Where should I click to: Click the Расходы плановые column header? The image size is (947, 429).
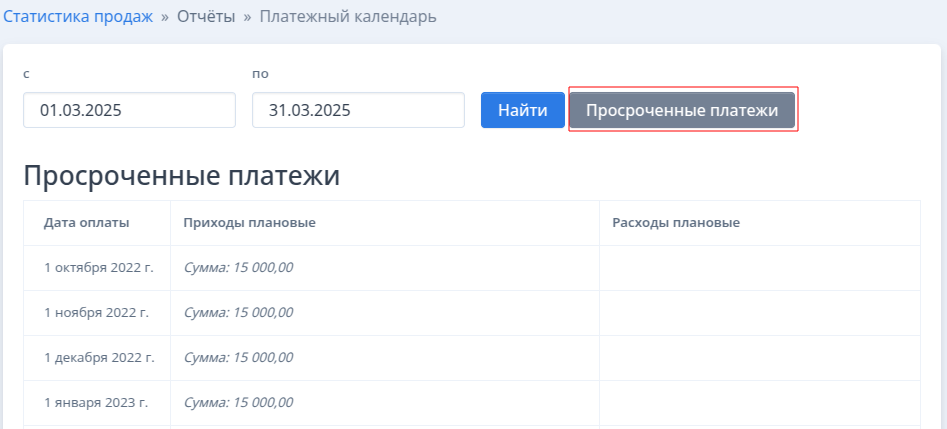pyautogui.click(x=676, y=223)
